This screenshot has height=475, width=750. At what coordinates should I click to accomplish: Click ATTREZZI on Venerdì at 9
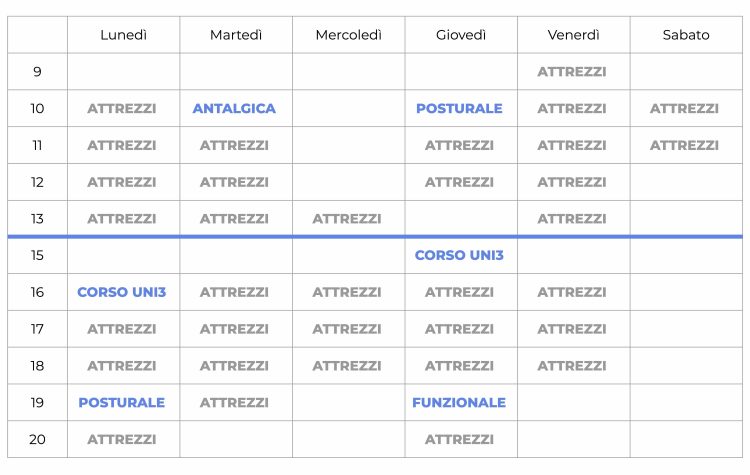pos(572,72)
